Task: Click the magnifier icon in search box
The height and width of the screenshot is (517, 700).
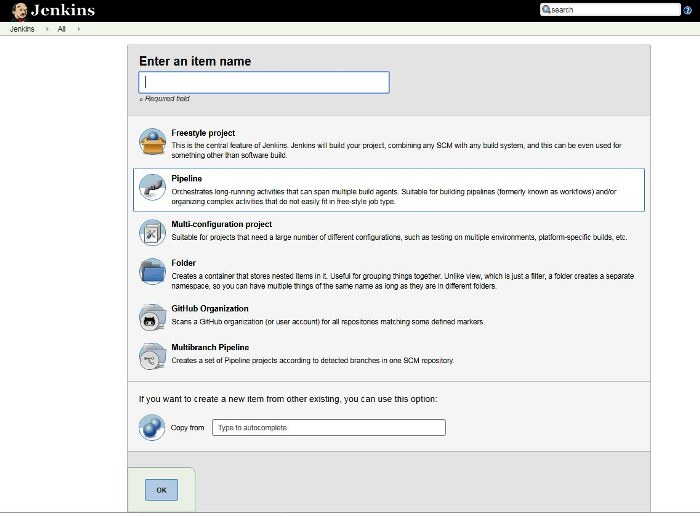Action: [x=546, y=10]
